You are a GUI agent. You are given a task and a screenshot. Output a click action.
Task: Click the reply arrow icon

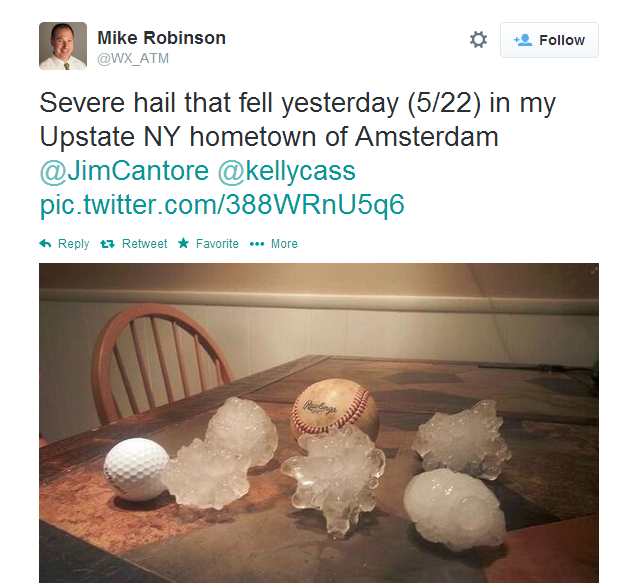45,243
